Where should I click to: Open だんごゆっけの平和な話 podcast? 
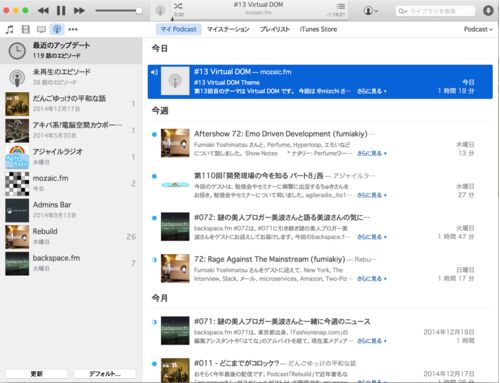(x=71, y=104)
